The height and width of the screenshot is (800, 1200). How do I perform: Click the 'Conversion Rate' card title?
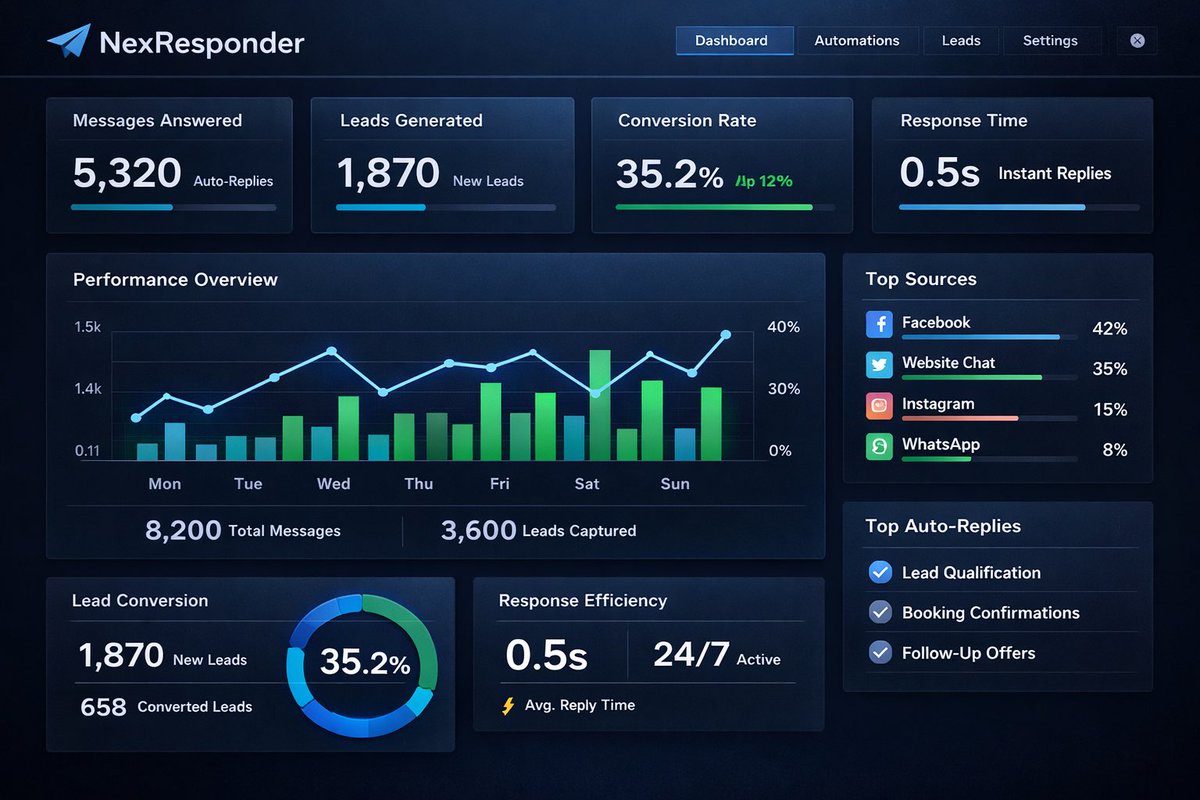(x=687, y=120)
